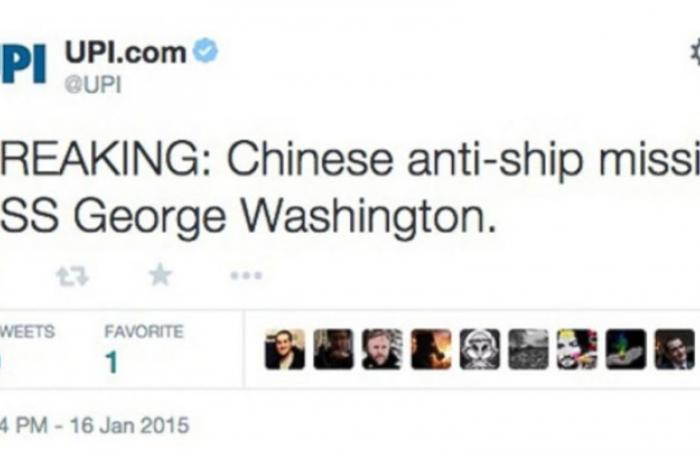The height and width of the screenshot is (450, 700).
Task: Open the UPI.com profile name link
Action: click(125, 52)
